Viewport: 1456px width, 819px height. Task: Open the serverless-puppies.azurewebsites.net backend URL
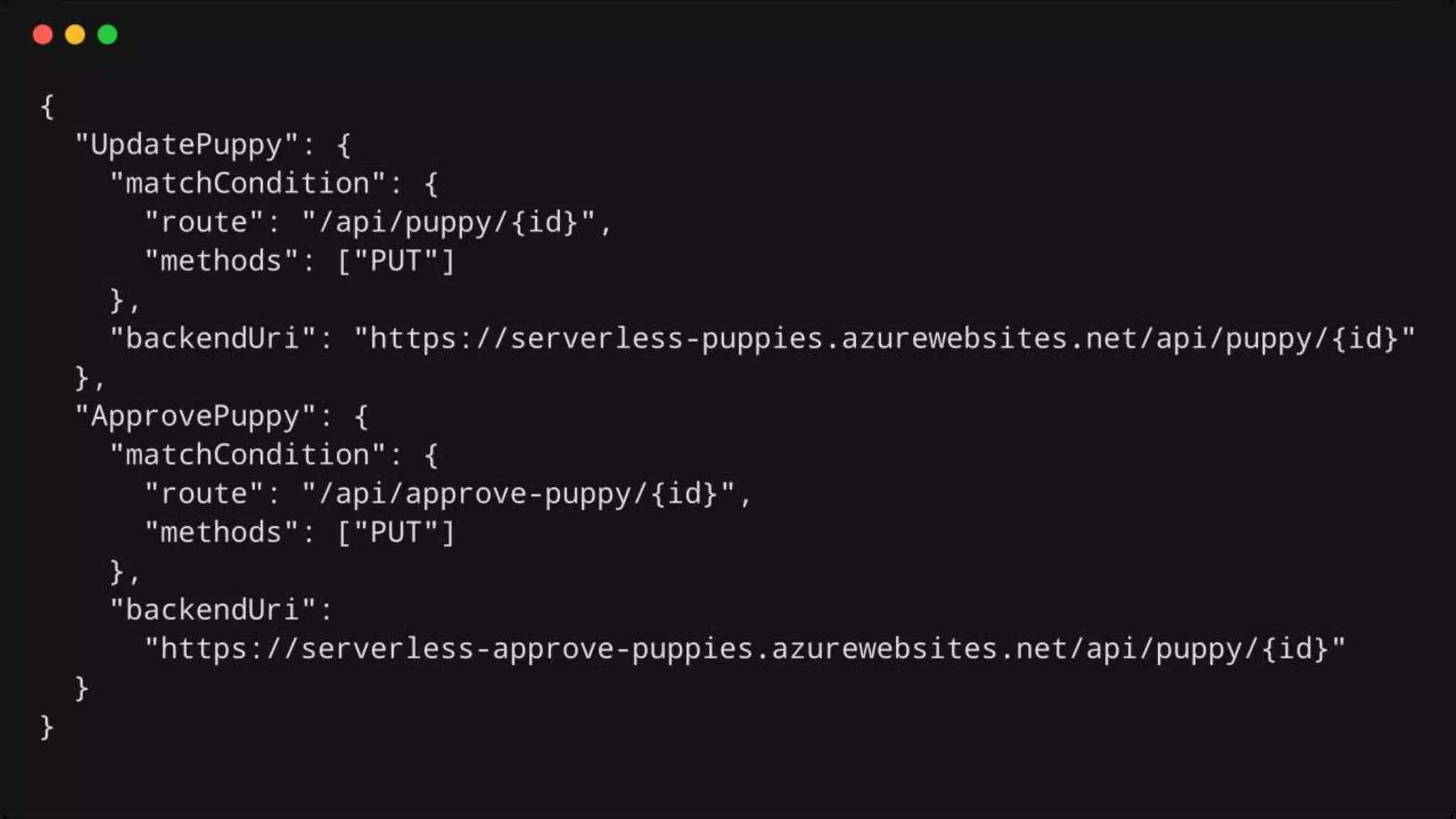tap(884, 339)
